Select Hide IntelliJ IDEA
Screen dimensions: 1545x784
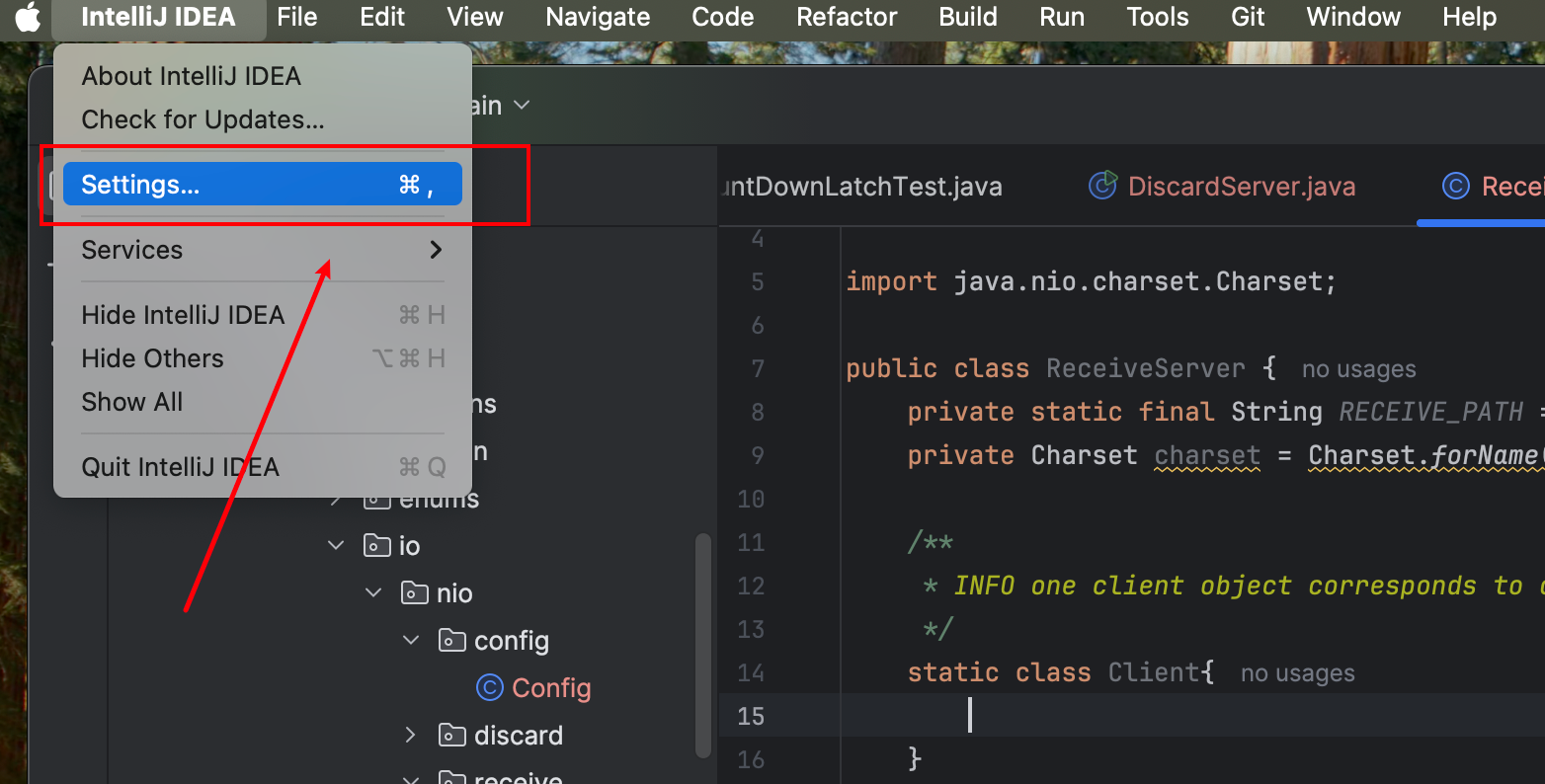tap(263, 315)
